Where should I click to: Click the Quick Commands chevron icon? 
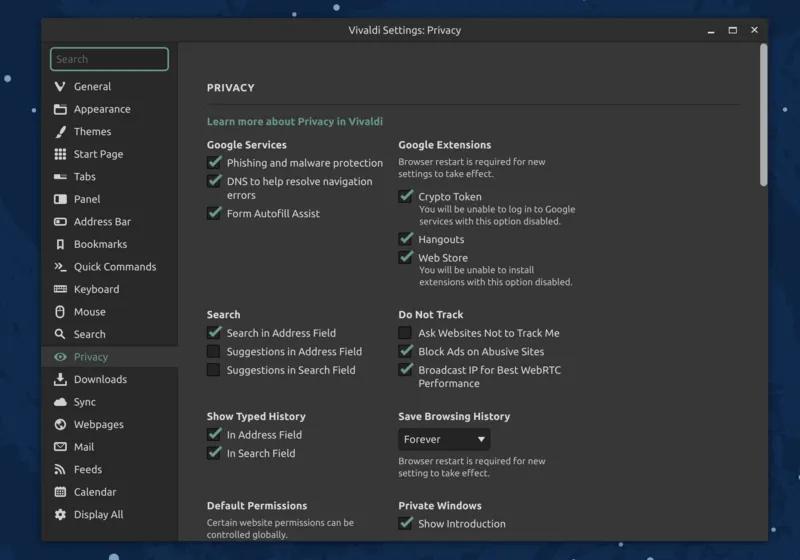pos(60,267)
